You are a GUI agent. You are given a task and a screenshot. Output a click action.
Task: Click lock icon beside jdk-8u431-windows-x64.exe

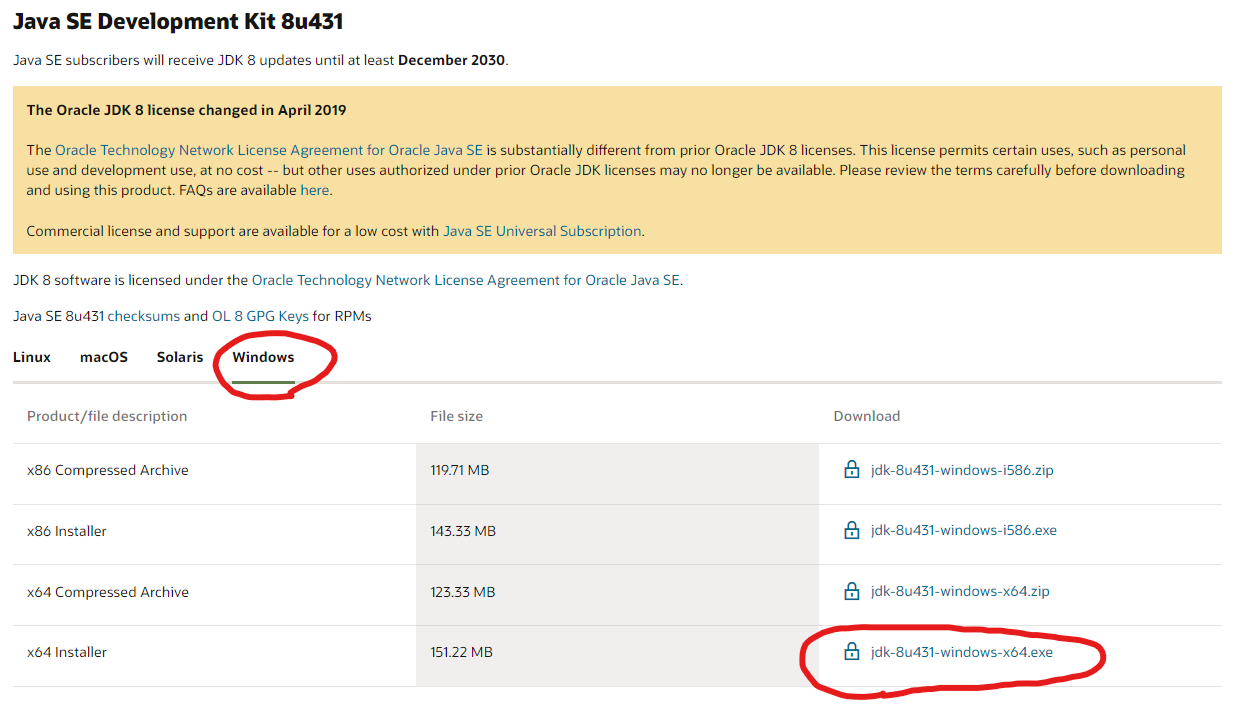(852, 652)
